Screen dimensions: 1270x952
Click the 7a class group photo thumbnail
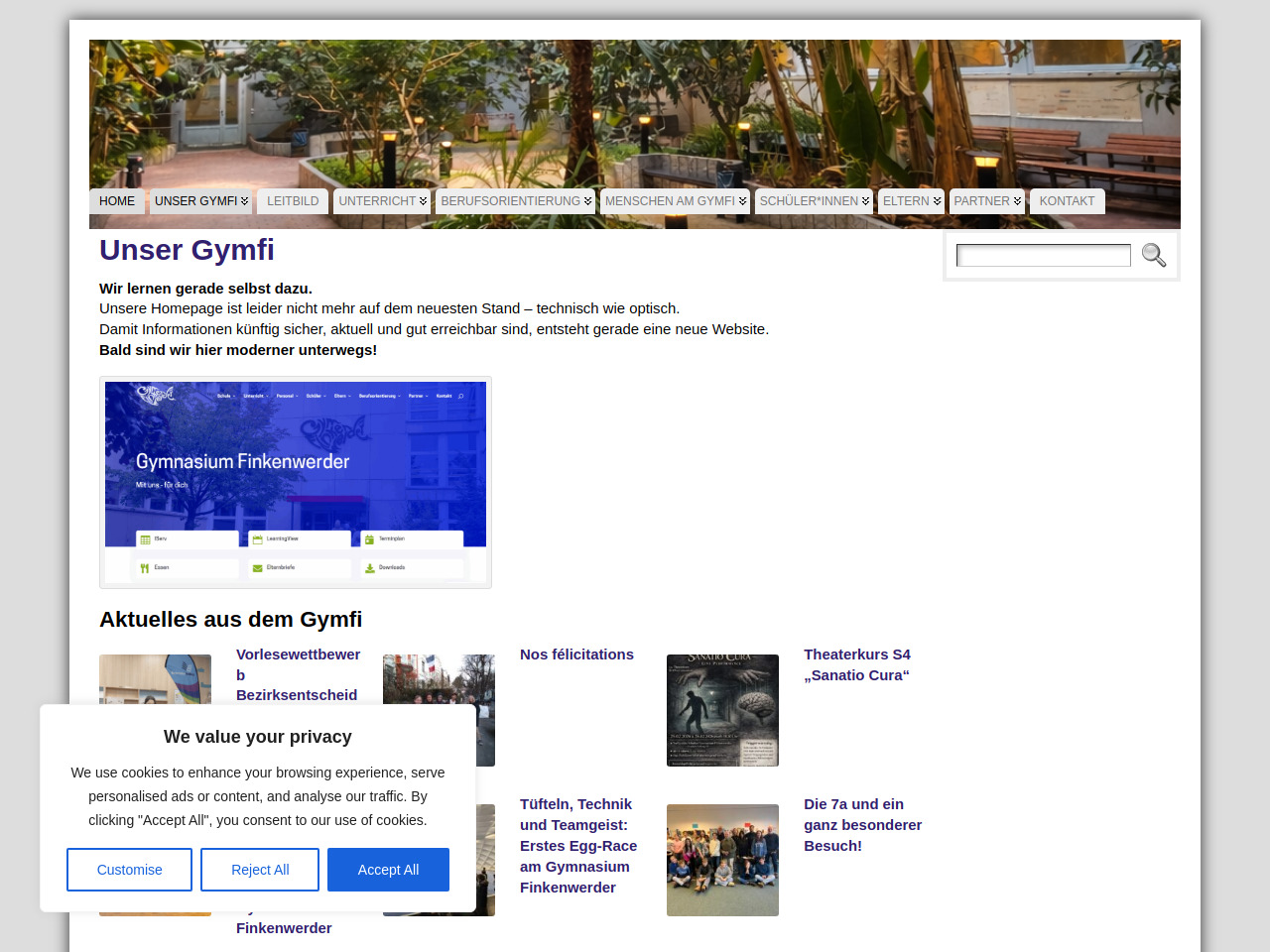click(x=722, y=860)
